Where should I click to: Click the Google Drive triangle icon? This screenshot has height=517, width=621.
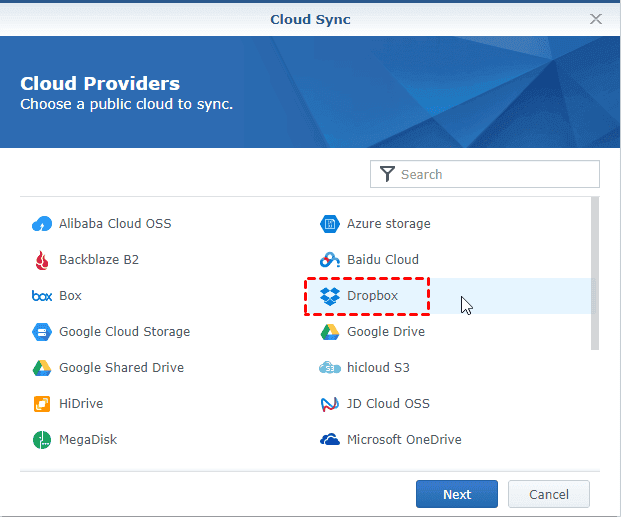coord(330,332)
